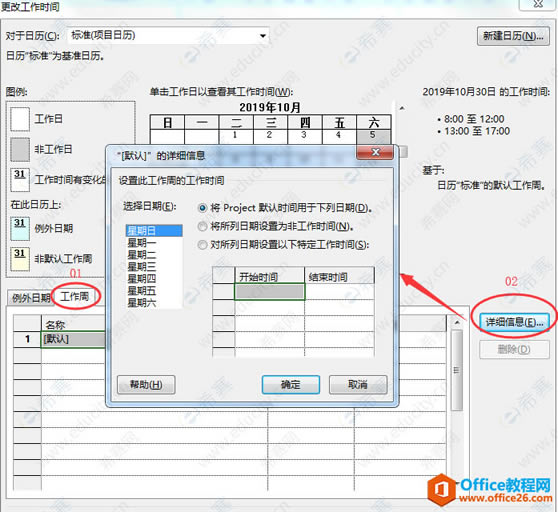
Task: Click the 确定 button
Action: coord(291,385)
